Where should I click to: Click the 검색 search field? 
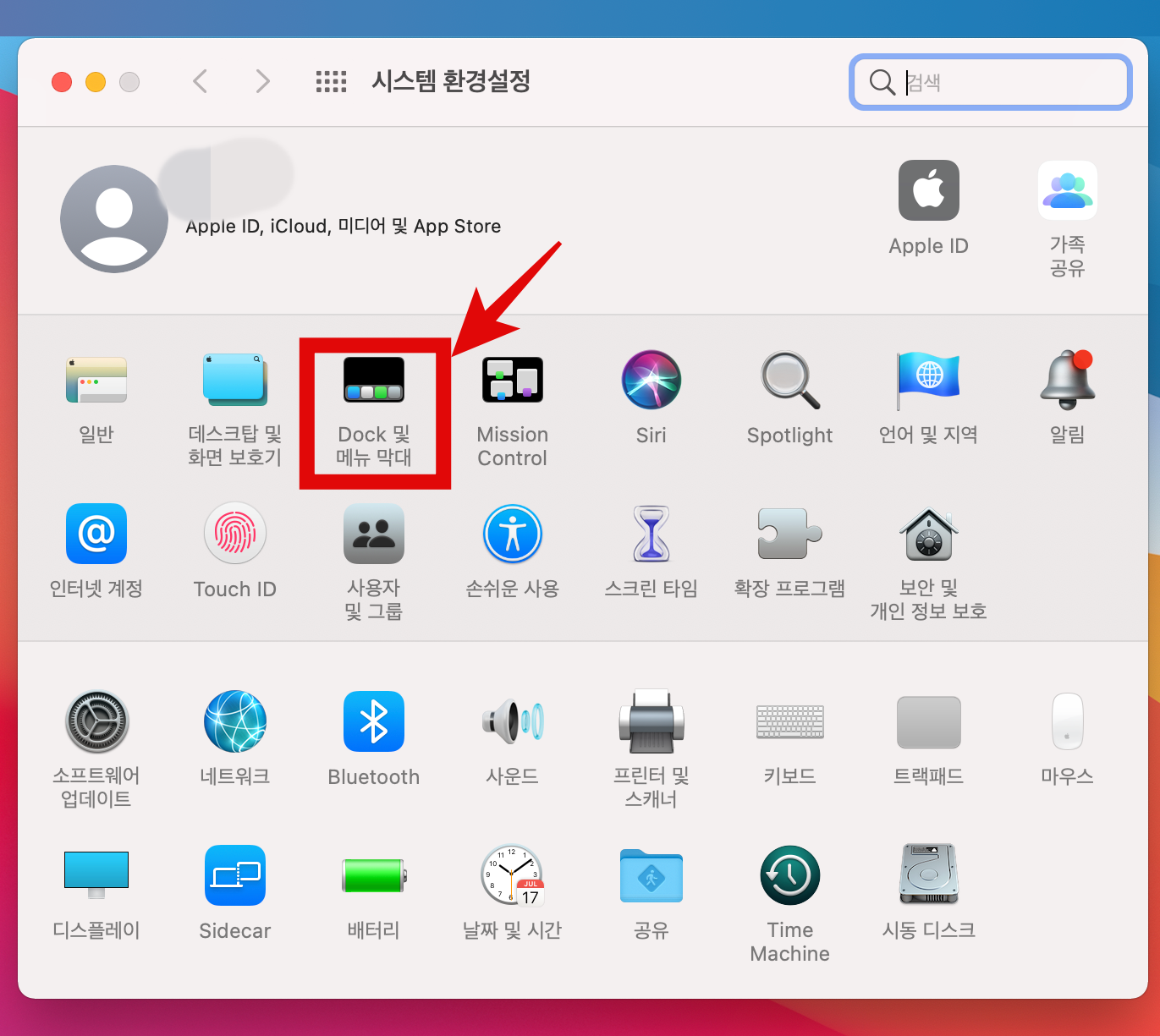click(x=991, y=82)
